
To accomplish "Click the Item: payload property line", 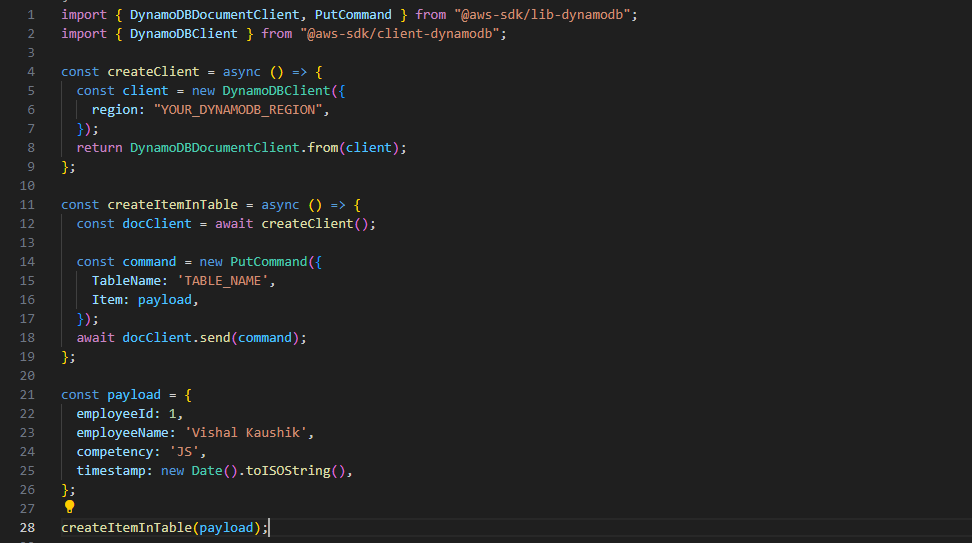I will pos(145,300).
